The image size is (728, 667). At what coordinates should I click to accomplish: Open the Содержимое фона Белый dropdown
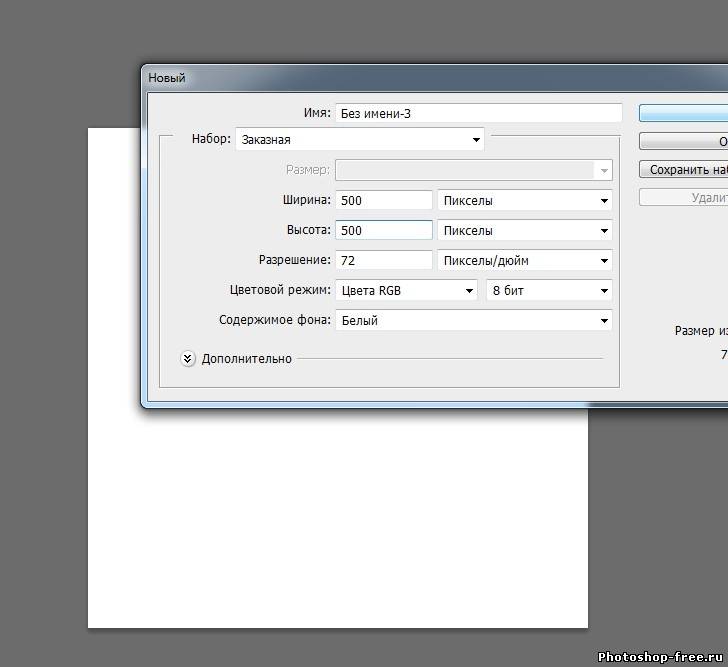pos(473,321)
